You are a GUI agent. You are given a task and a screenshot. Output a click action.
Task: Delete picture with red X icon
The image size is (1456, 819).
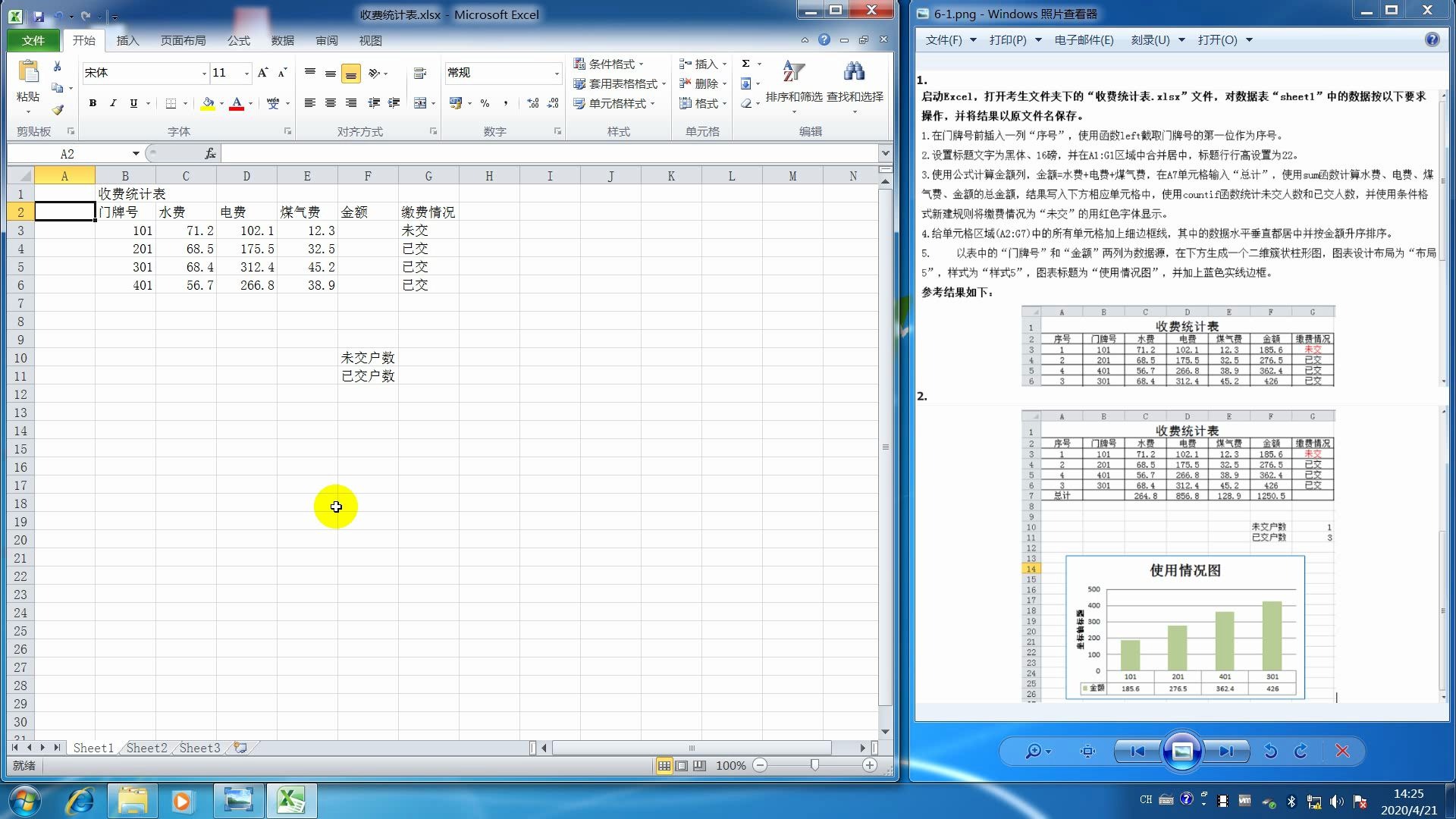click(x=1342, y=751)
